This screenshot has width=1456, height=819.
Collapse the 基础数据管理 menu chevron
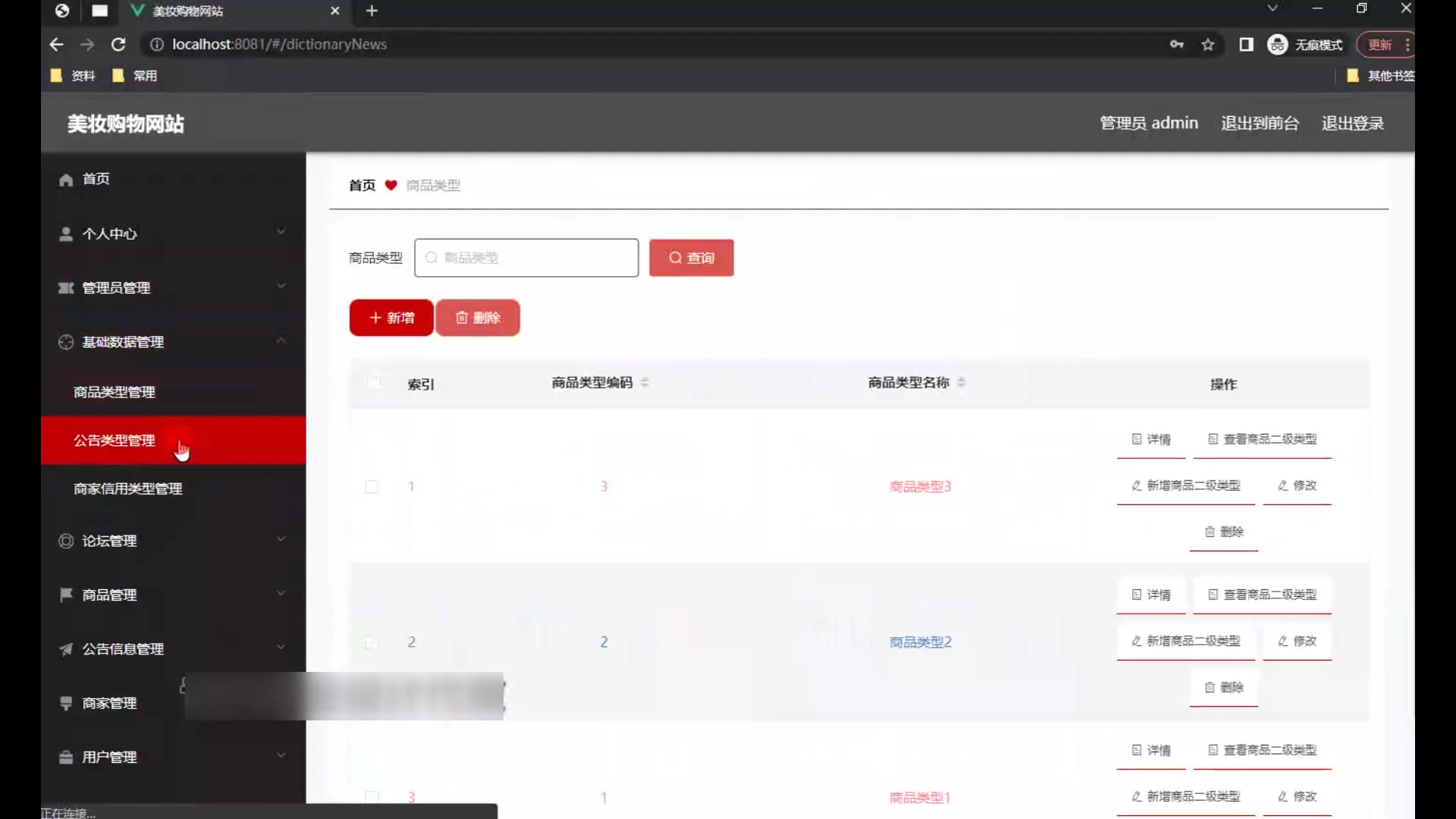coord(281,341)
